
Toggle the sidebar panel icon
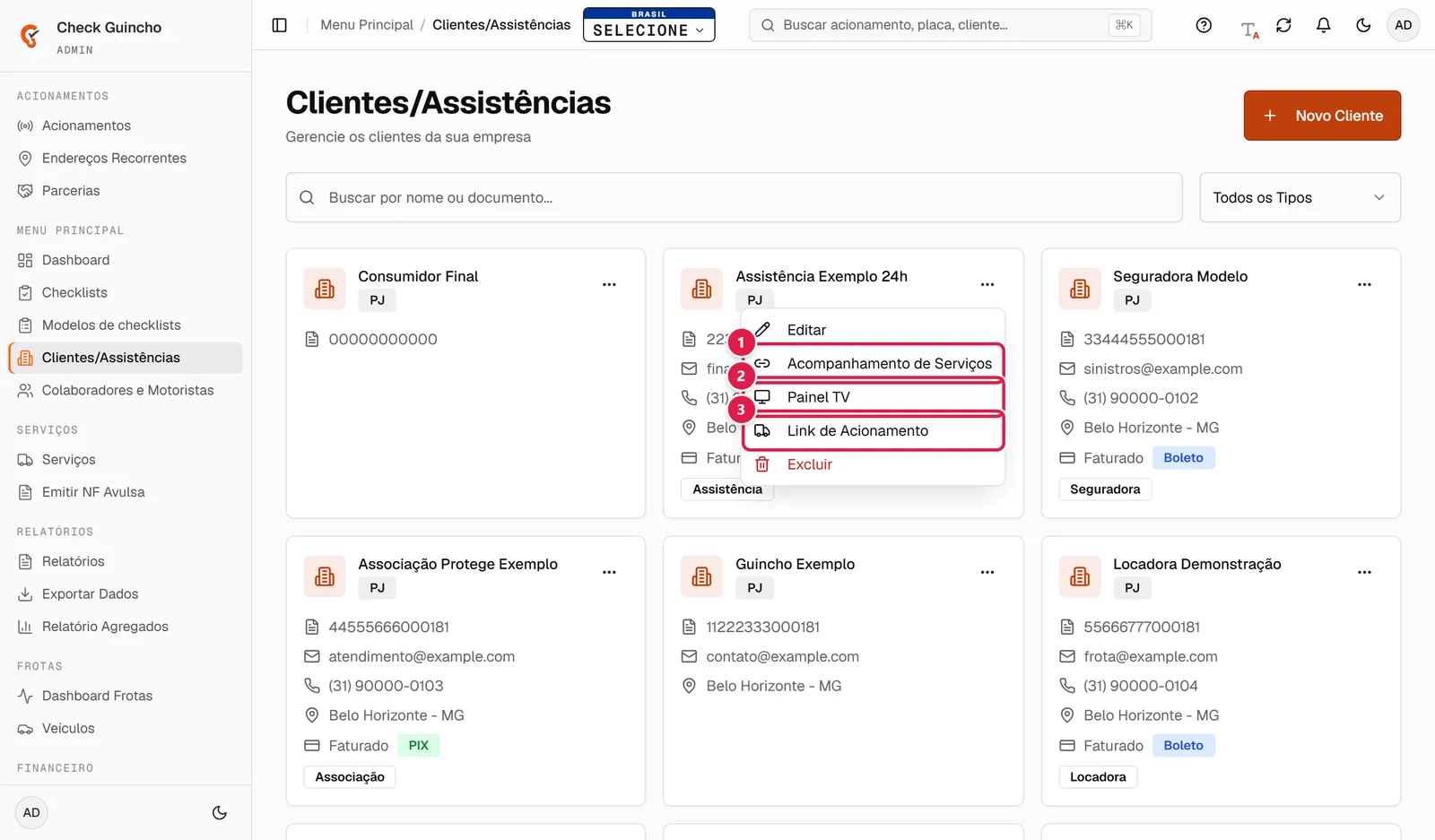pos(279,25)
